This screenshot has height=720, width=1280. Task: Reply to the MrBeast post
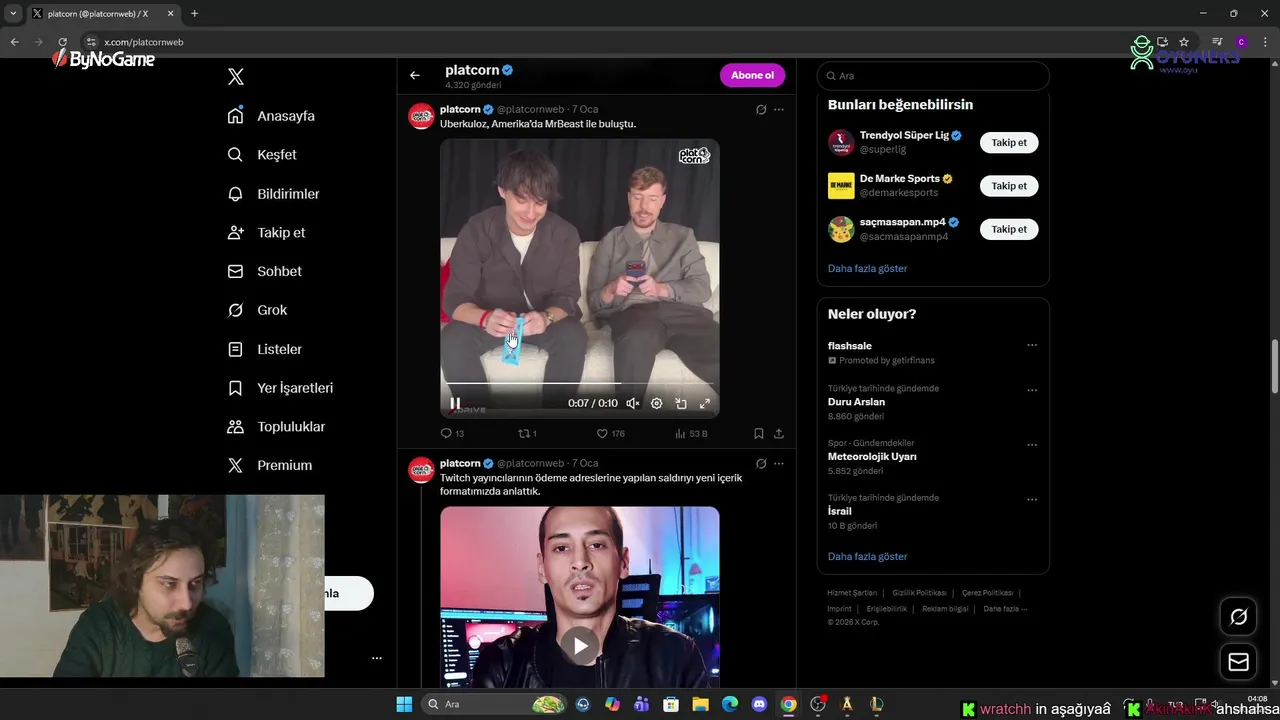pos(452,434)
